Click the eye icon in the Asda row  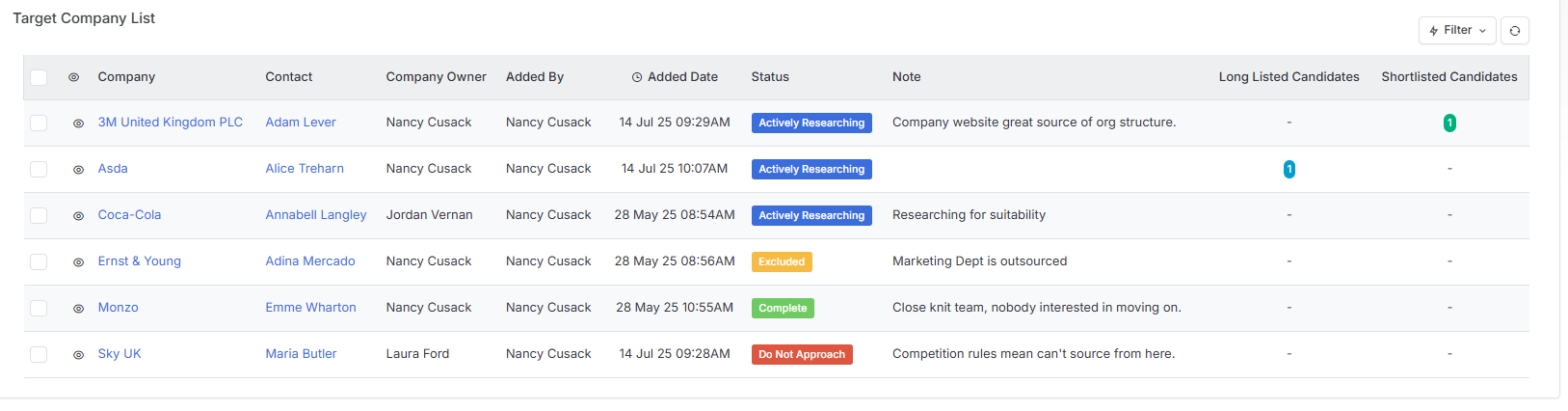click(x=78, y=170)
